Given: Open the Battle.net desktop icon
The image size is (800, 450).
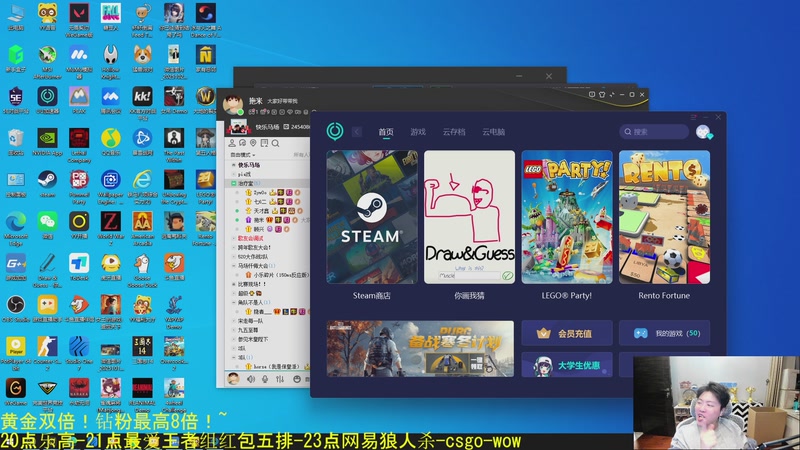Looking at the screenshot, I should [142, 141].
